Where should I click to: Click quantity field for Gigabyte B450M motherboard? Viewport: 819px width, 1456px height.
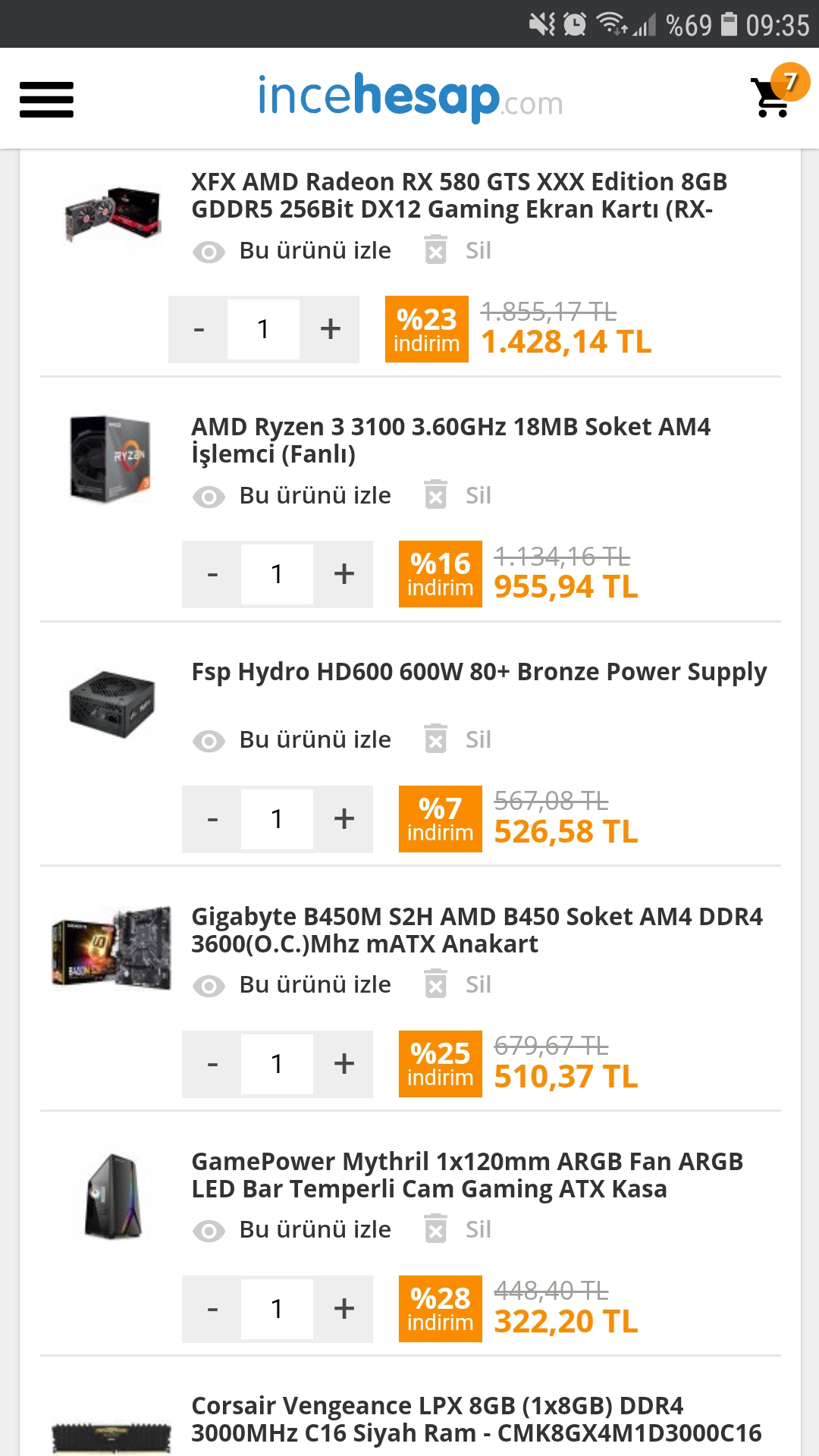[x=277, y=1064]
